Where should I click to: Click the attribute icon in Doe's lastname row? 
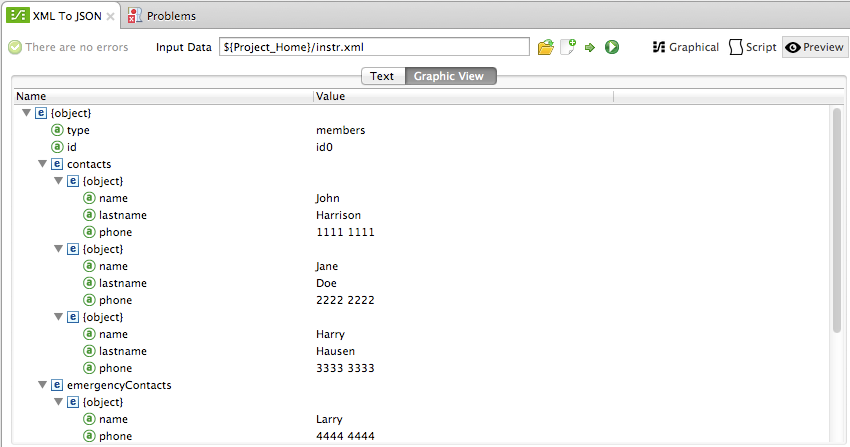point(89,283)
